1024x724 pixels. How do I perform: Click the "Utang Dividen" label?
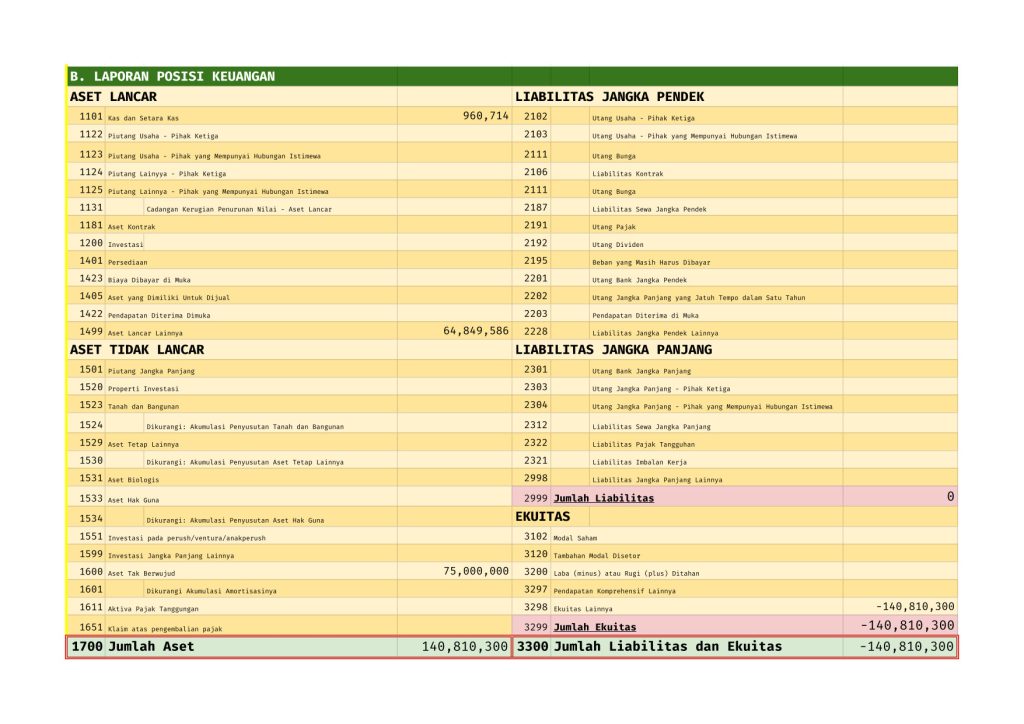[617, 244]
